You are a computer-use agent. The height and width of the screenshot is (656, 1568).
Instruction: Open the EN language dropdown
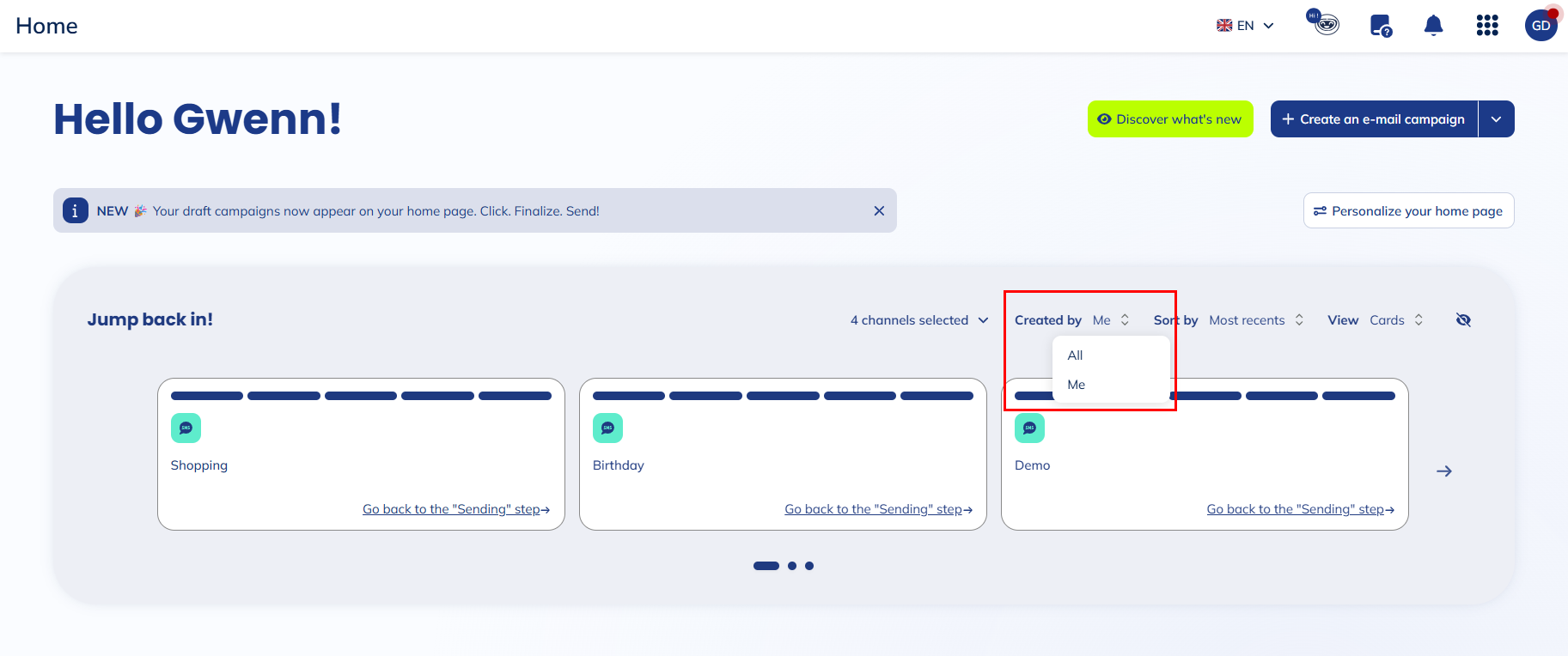1245,26
